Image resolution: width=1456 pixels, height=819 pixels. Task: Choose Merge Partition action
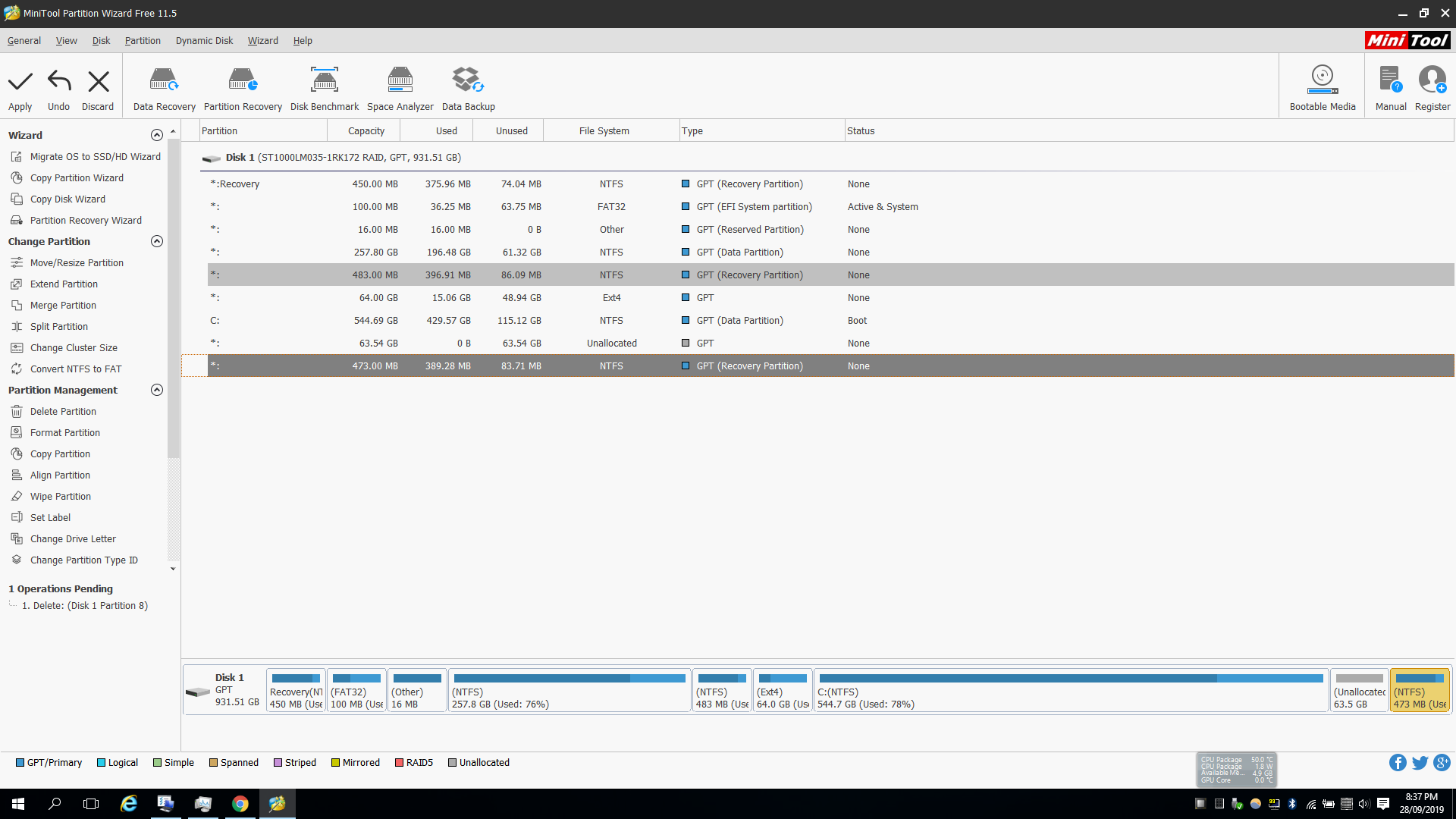click(55, 306)
